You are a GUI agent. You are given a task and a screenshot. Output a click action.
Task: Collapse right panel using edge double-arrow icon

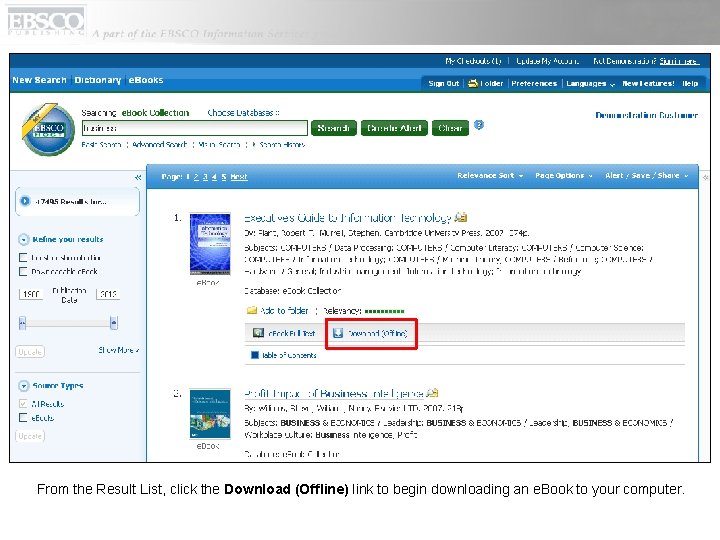pyautogui.click(x=705, y=177)
